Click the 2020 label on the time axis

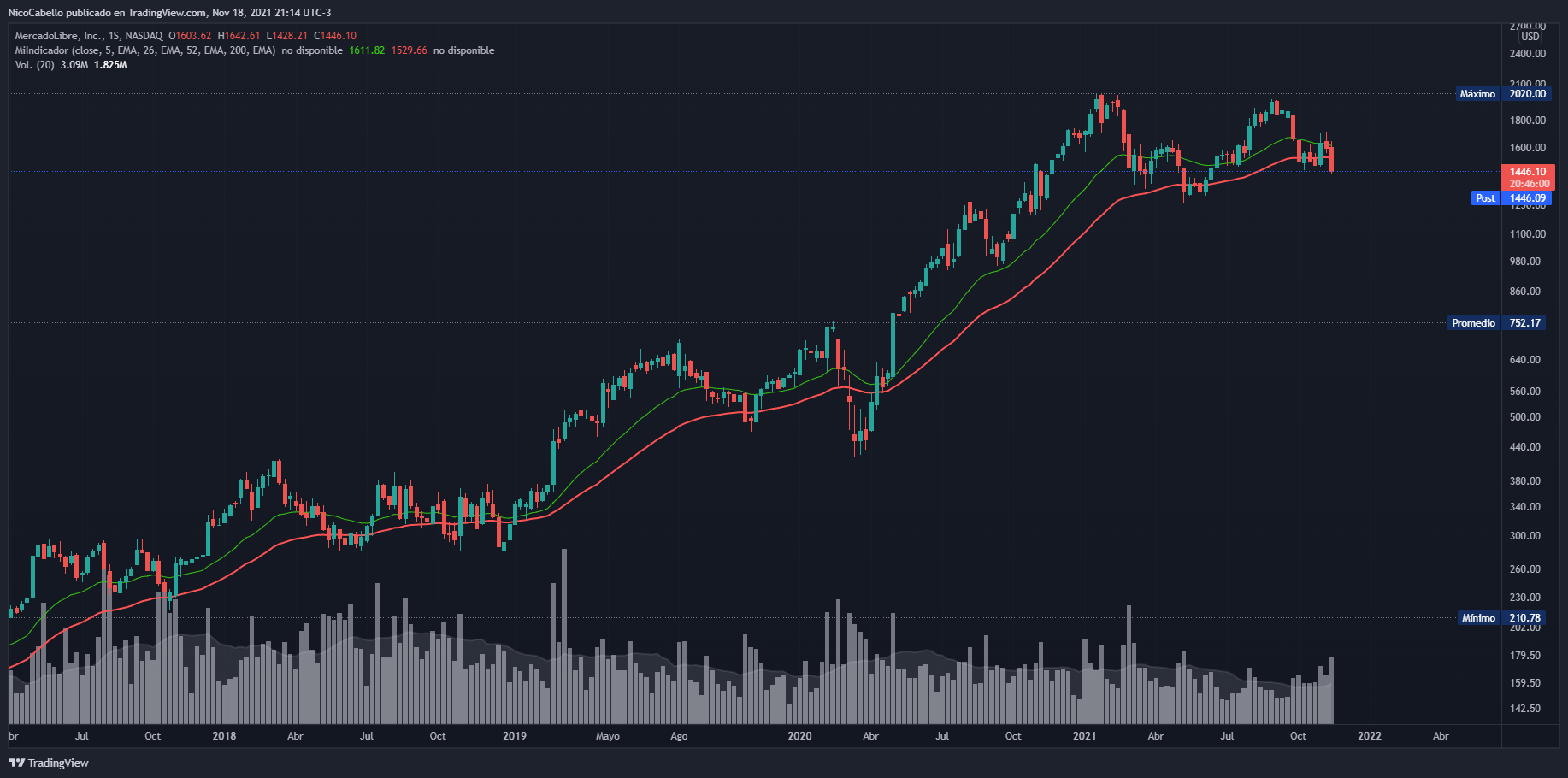799,736
